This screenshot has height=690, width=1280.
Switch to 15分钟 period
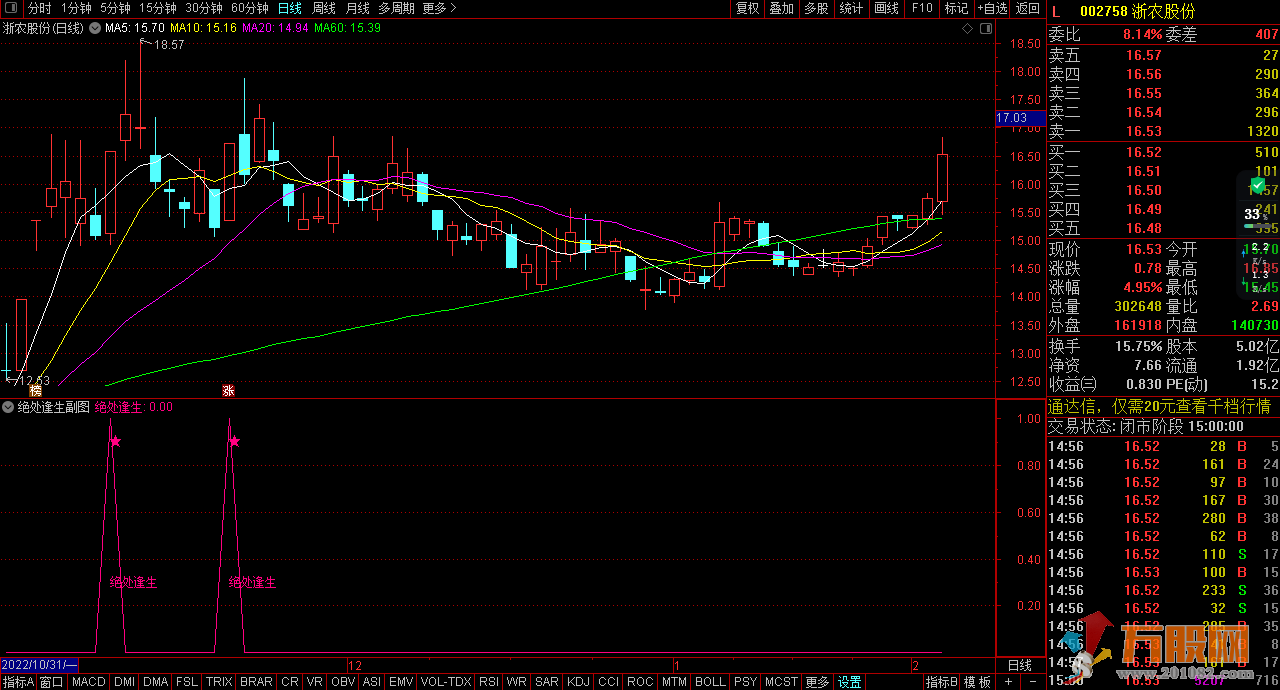(158, 8)
